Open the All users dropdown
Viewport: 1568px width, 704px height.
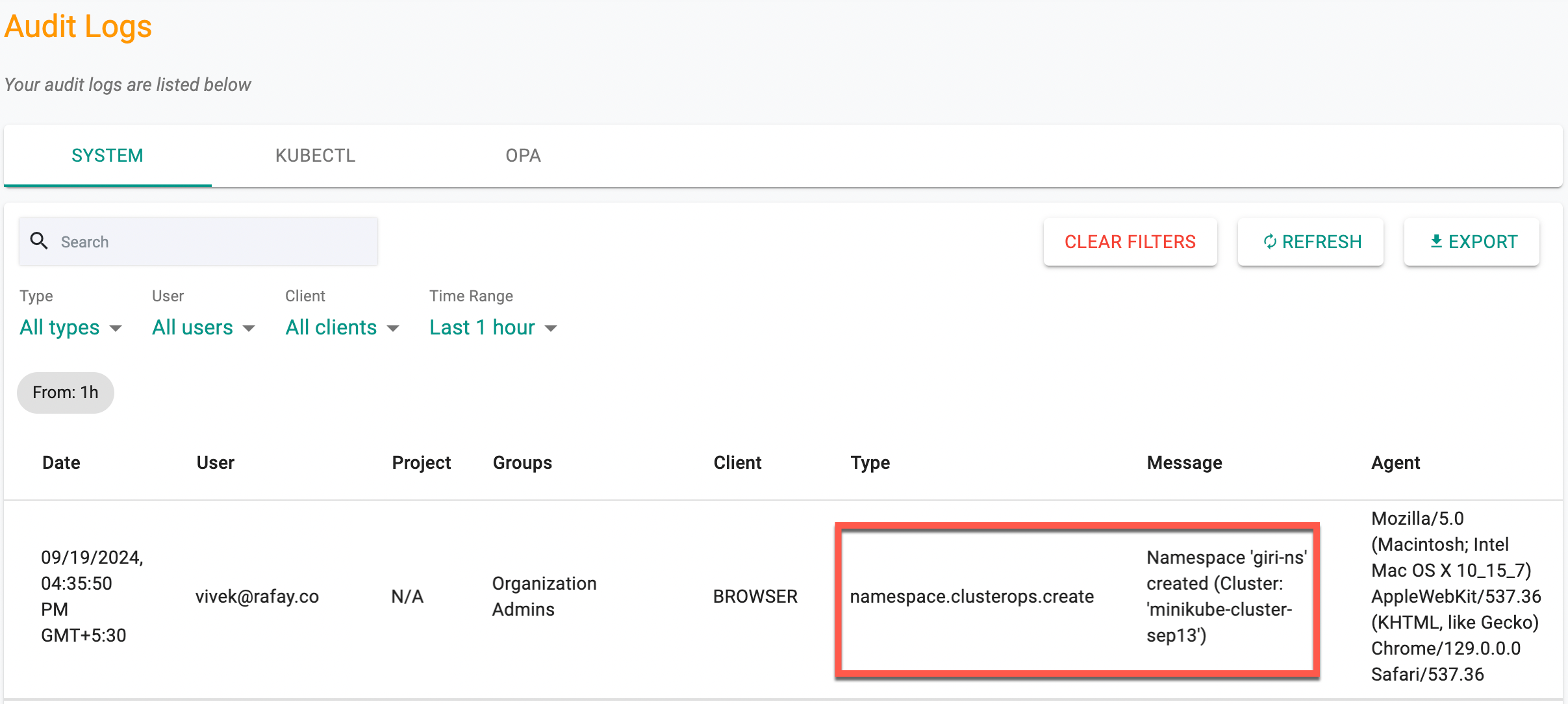click(203, 327)
